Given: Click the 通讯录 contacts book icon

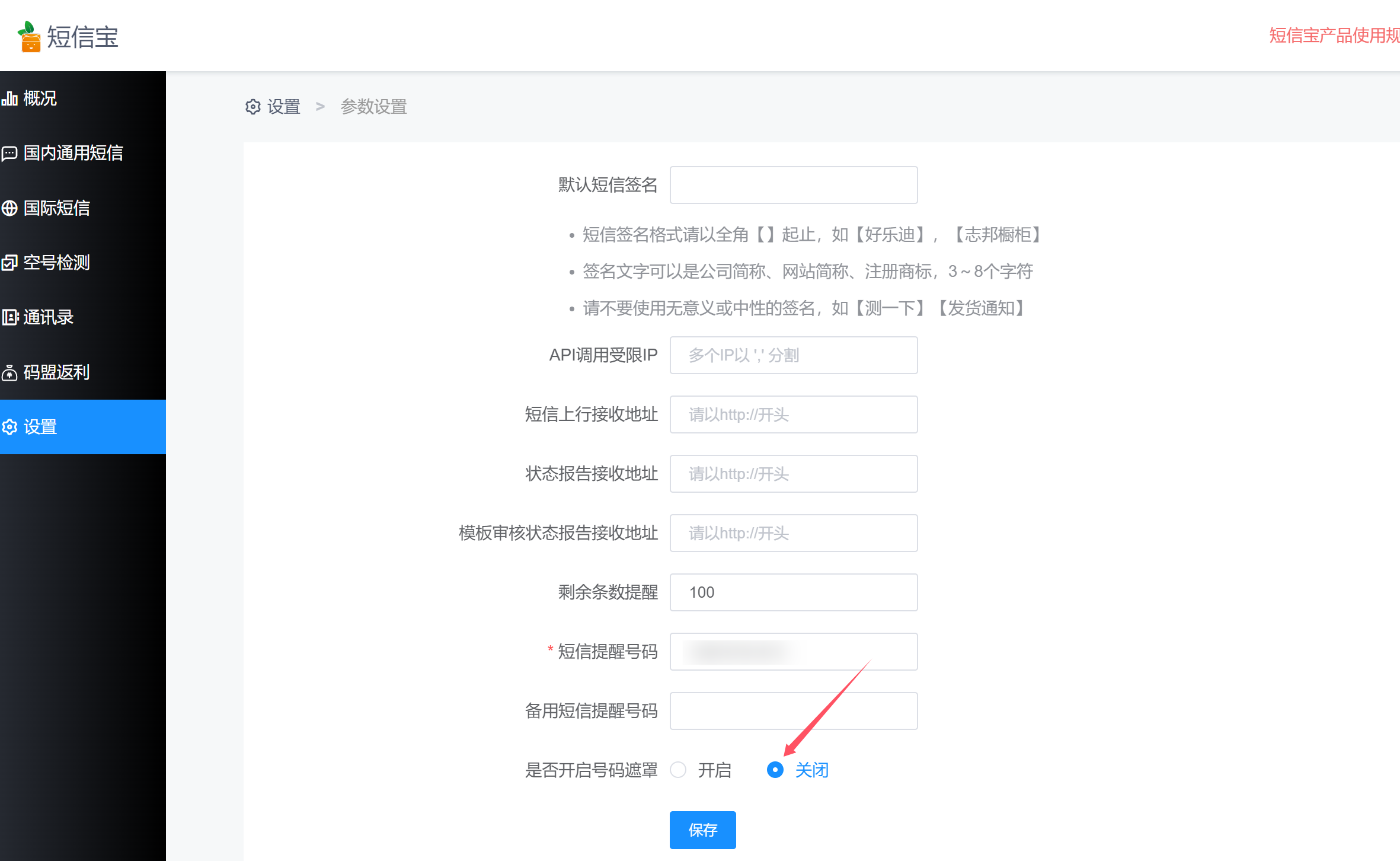Looking at the screenshot, I should [9, 318].
